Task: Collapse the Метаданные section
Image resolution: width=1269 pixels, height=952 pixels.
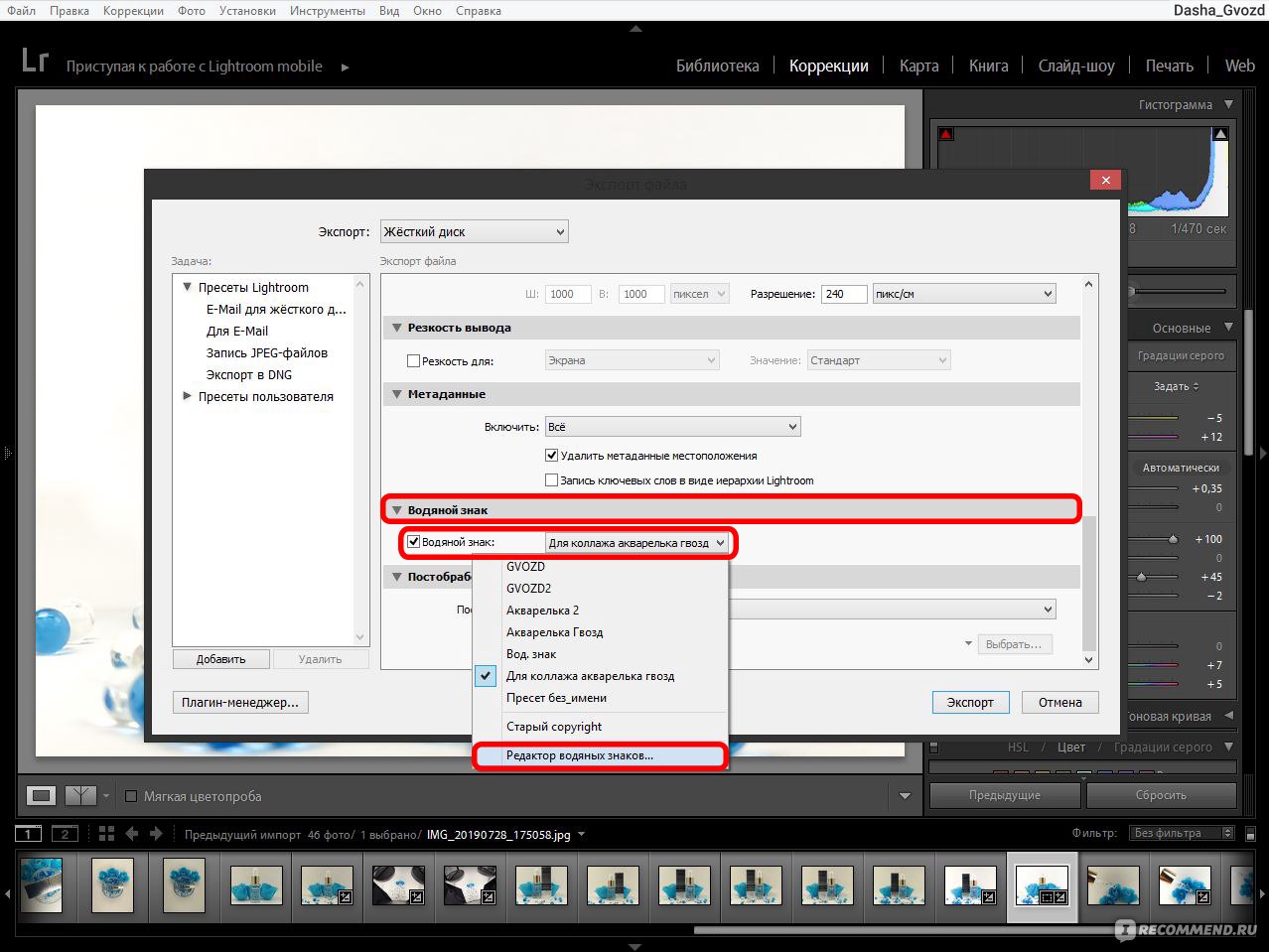Action: 397,394
